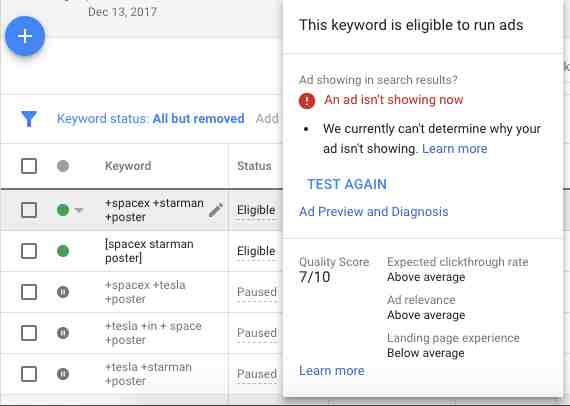
Task: Select checkbox for +tesla +starman +poster row
Action: pyautogui.click(x=29, y=374)
